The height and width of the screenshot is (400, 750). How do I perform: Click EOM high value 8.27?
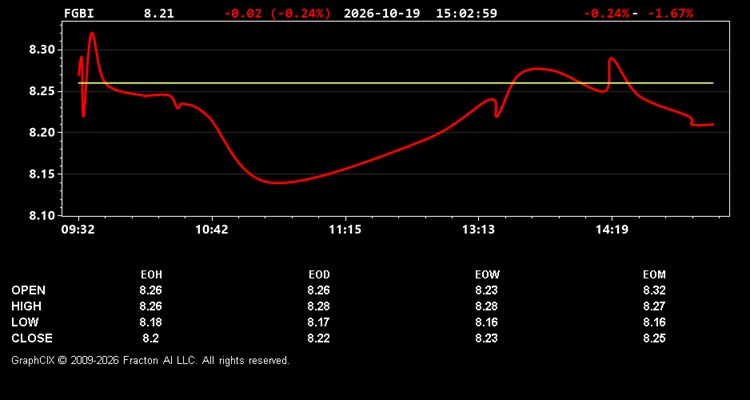tap(654, 306)
